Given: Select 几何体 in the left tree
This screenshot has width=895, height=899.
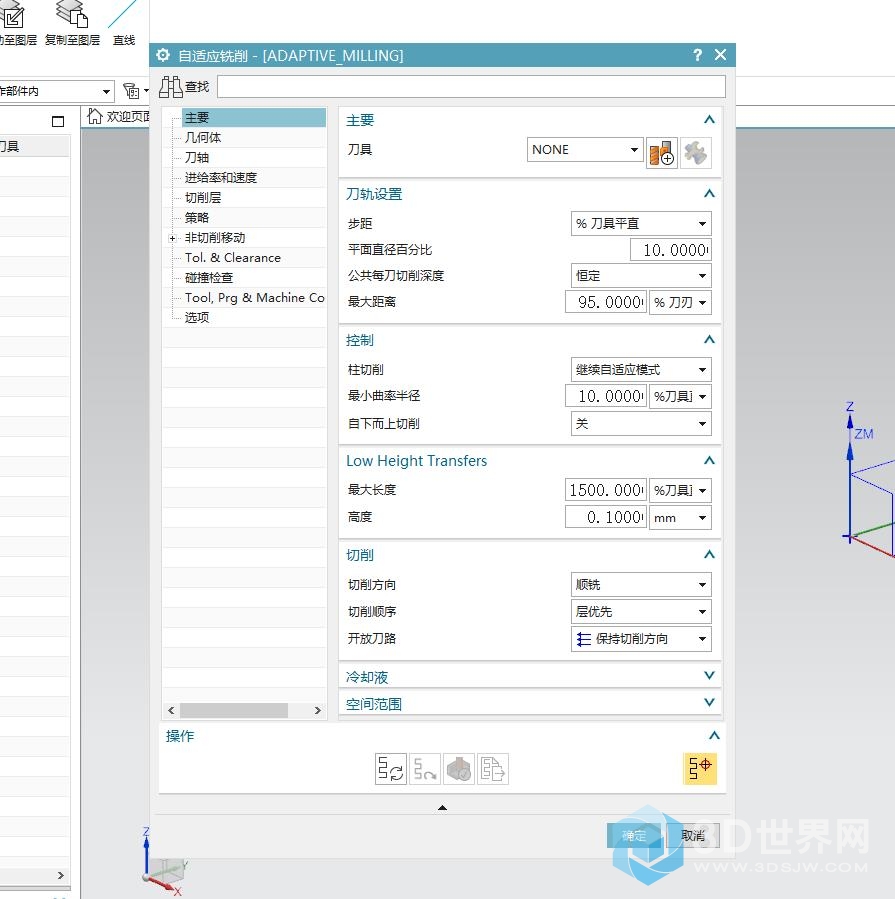Looking at the screenshot, I should [203, 138].
